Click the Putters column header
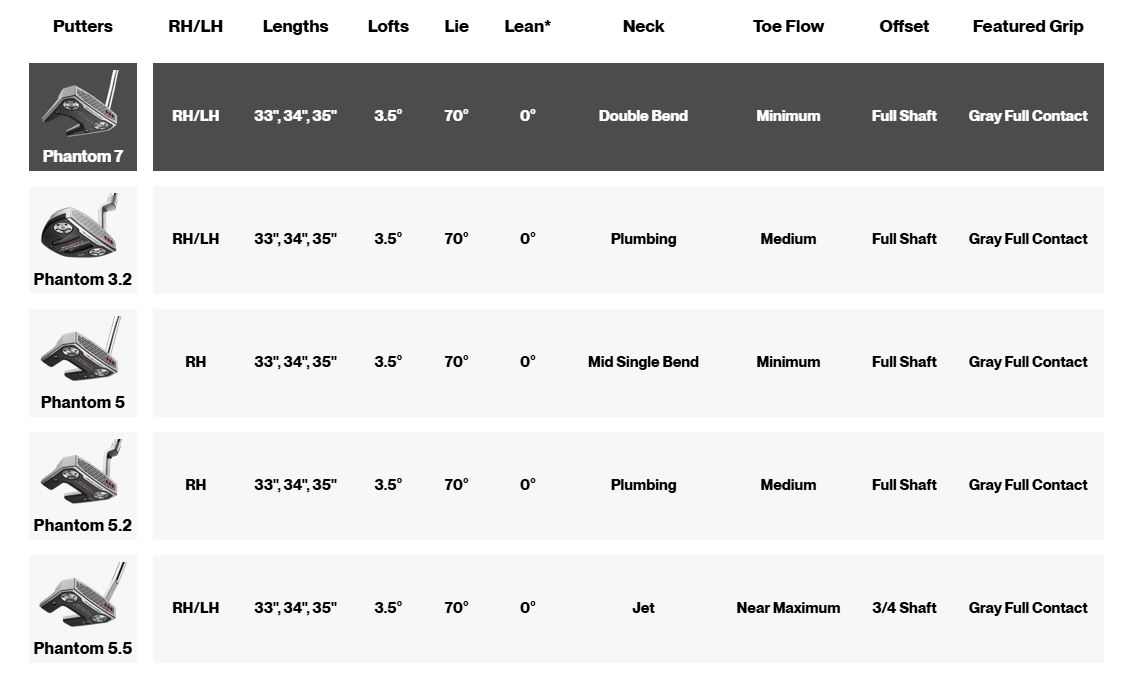 pyautogui.click(x=83, y=27)
